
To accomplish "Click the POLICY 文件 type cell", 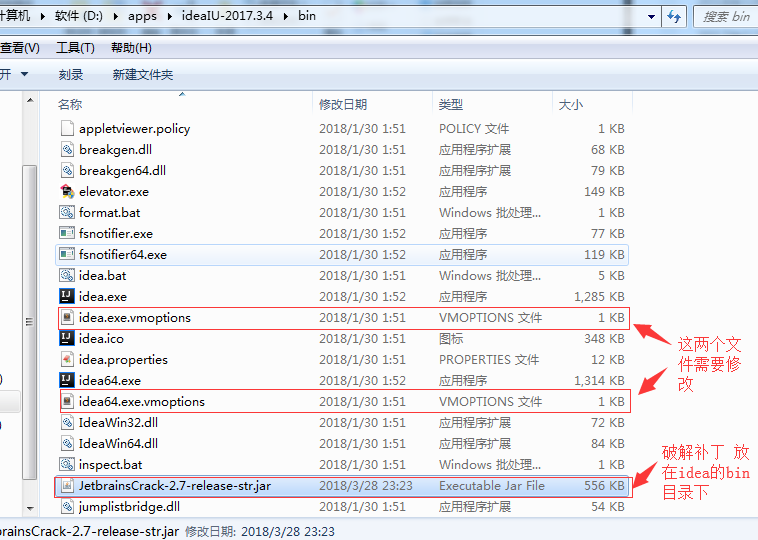I will pos(474,129).
